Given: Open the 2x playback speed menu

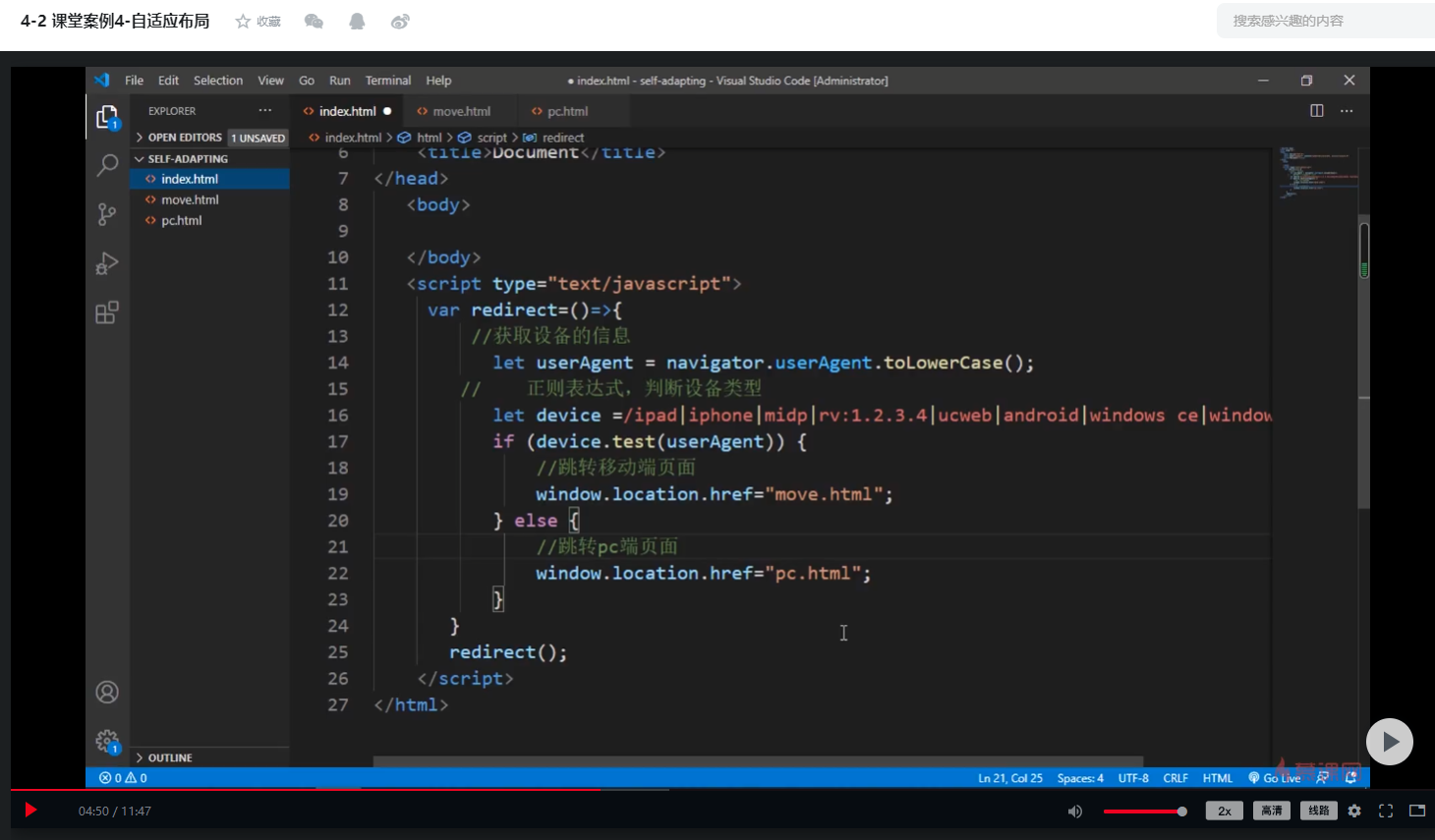Looking at the screenshot, I should [1224, 811].
